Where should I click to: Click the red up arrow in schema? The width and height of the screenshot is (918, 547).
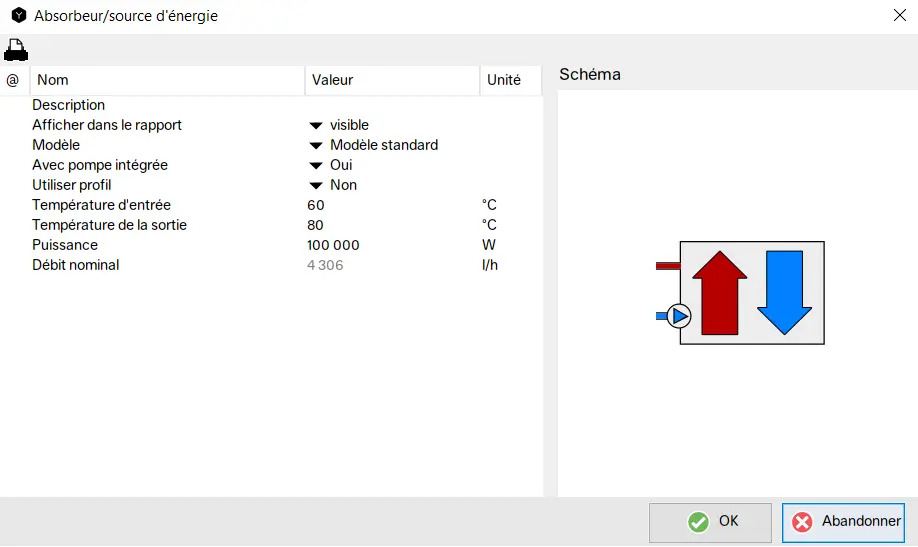[720, 293]
